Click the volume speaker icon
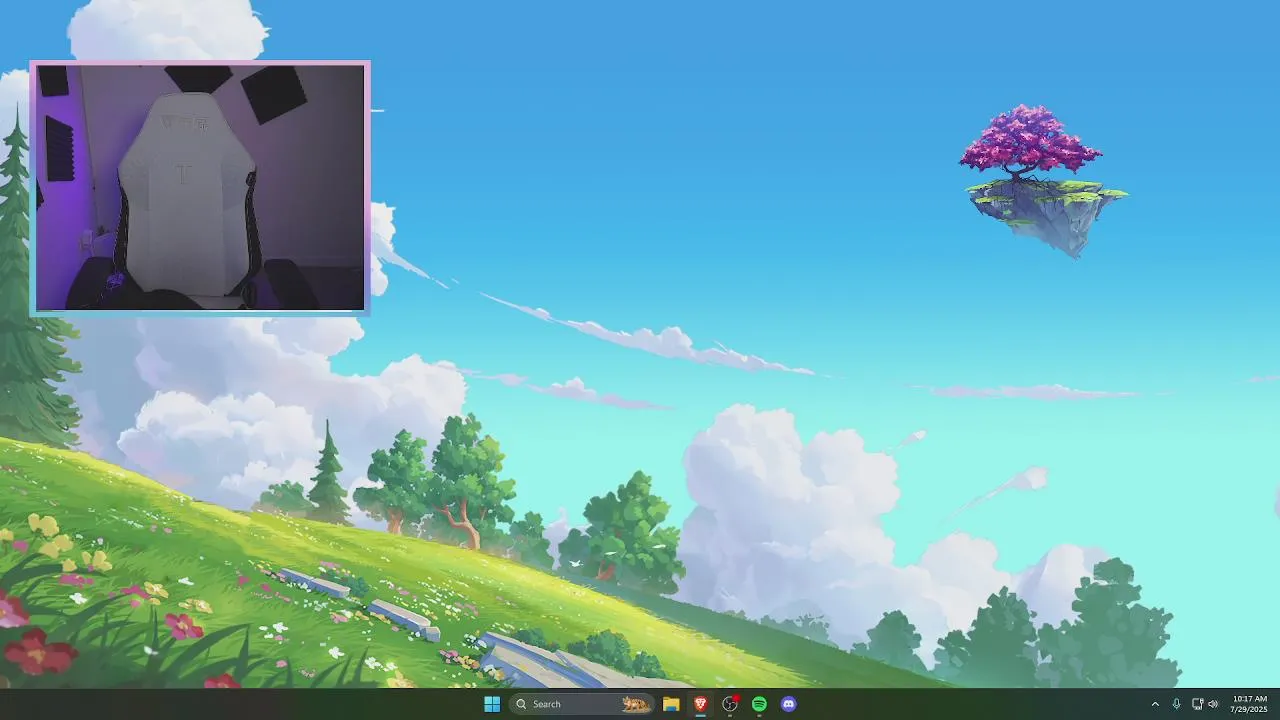The width and height of the screenshot is (1280, 720). point(1213,704)
